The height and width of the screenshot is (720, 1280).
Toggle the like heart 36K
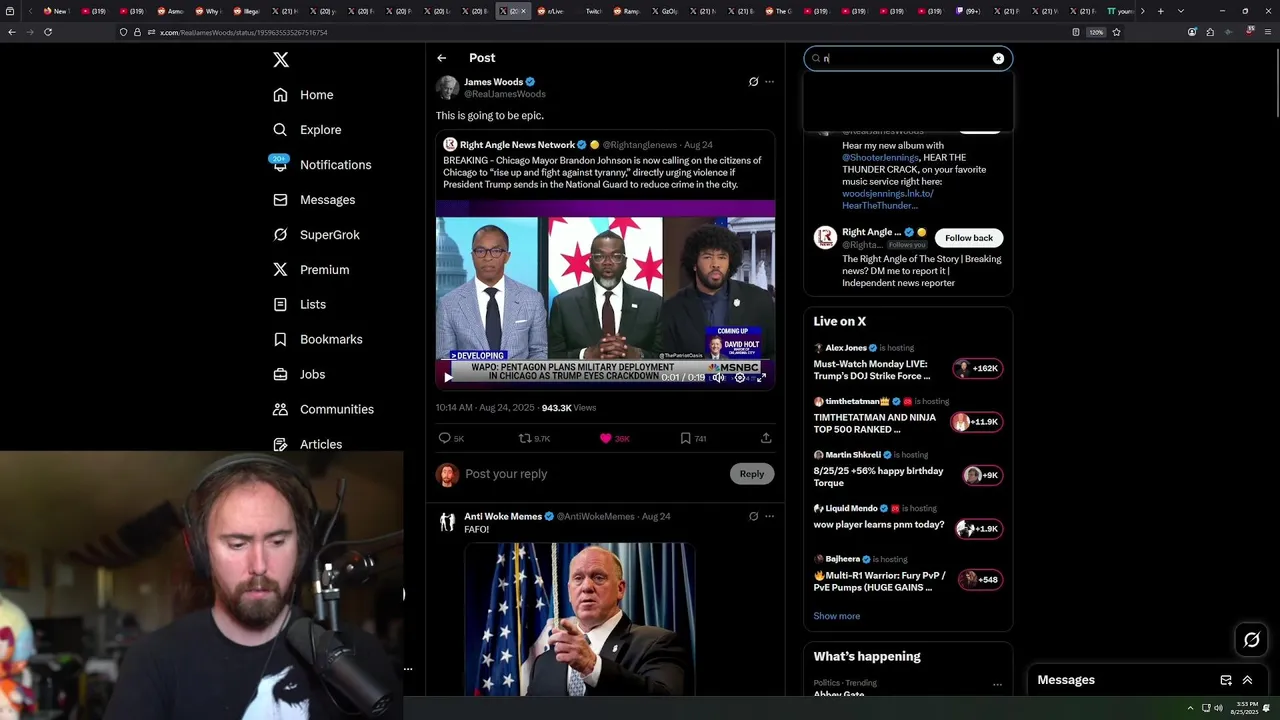614,438
